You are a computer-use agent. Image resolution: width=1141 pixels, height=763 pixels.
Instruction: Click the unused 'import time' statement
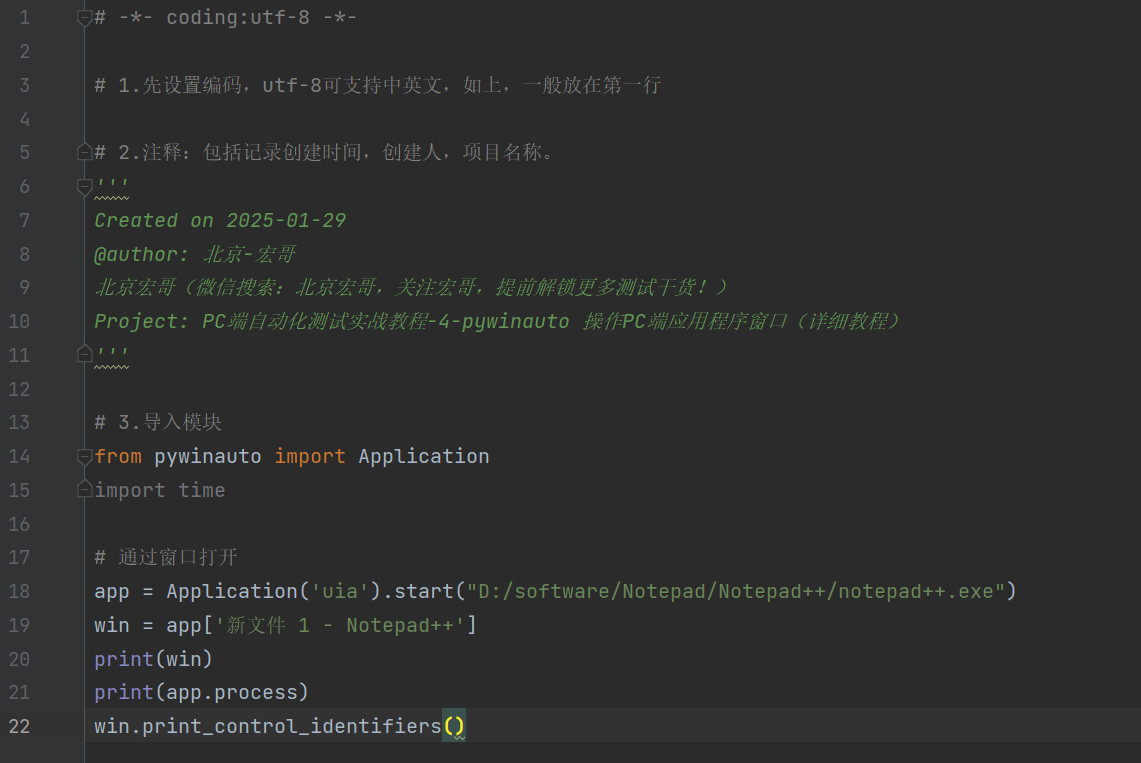coord(159,490)
